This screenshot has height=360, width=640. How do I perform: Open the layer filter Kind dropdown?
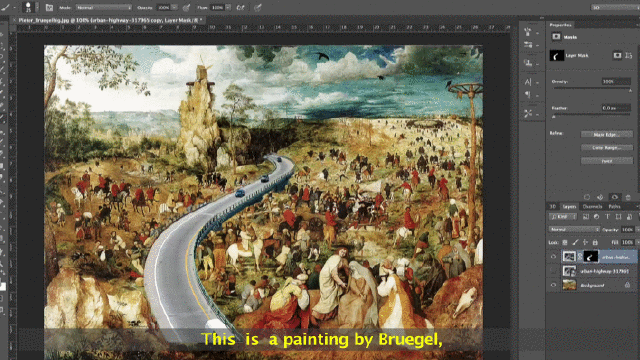tap(563, 217)
